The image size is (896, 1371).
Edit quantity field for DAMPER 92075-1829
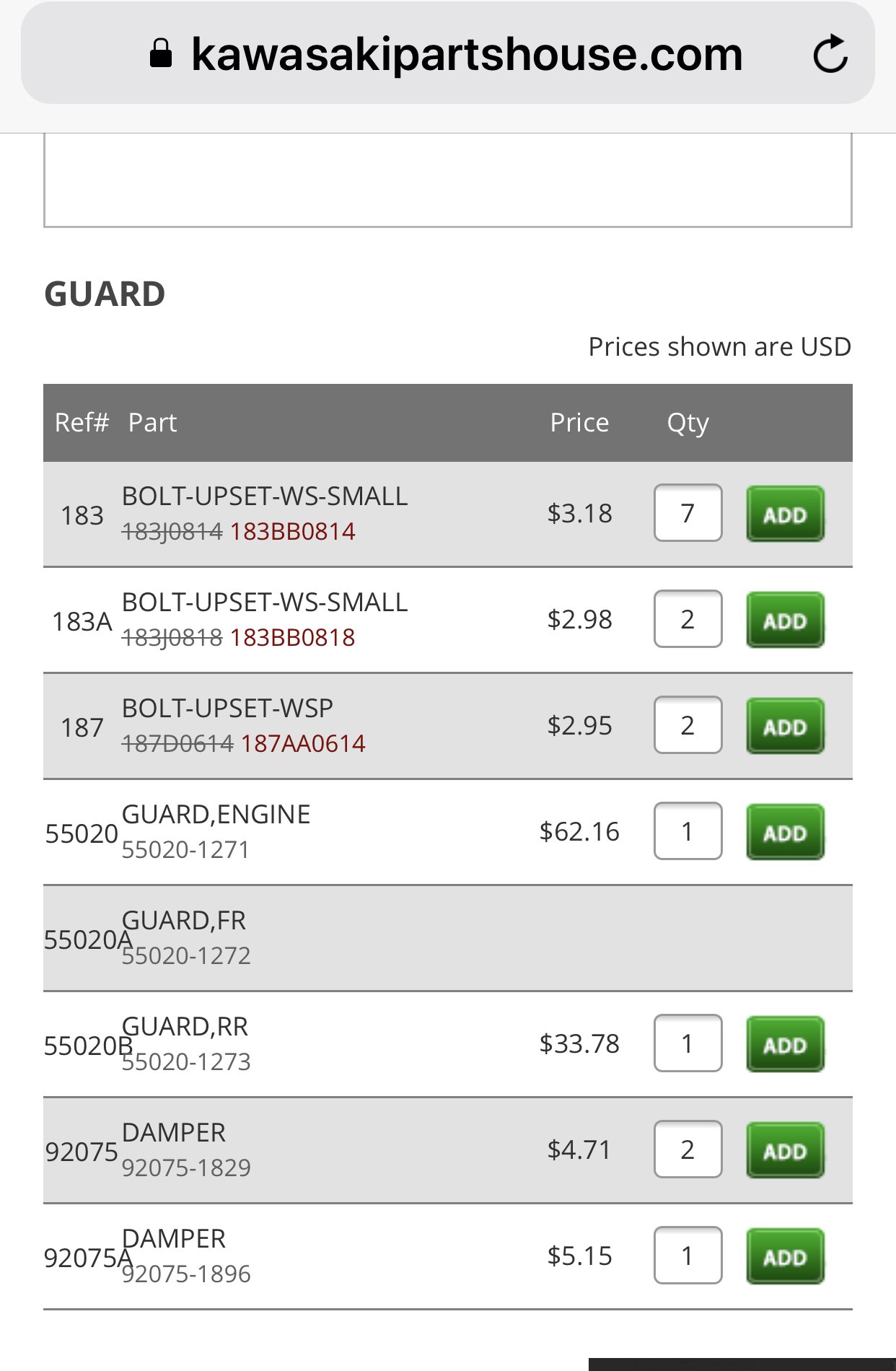(x=688, y=1149)
